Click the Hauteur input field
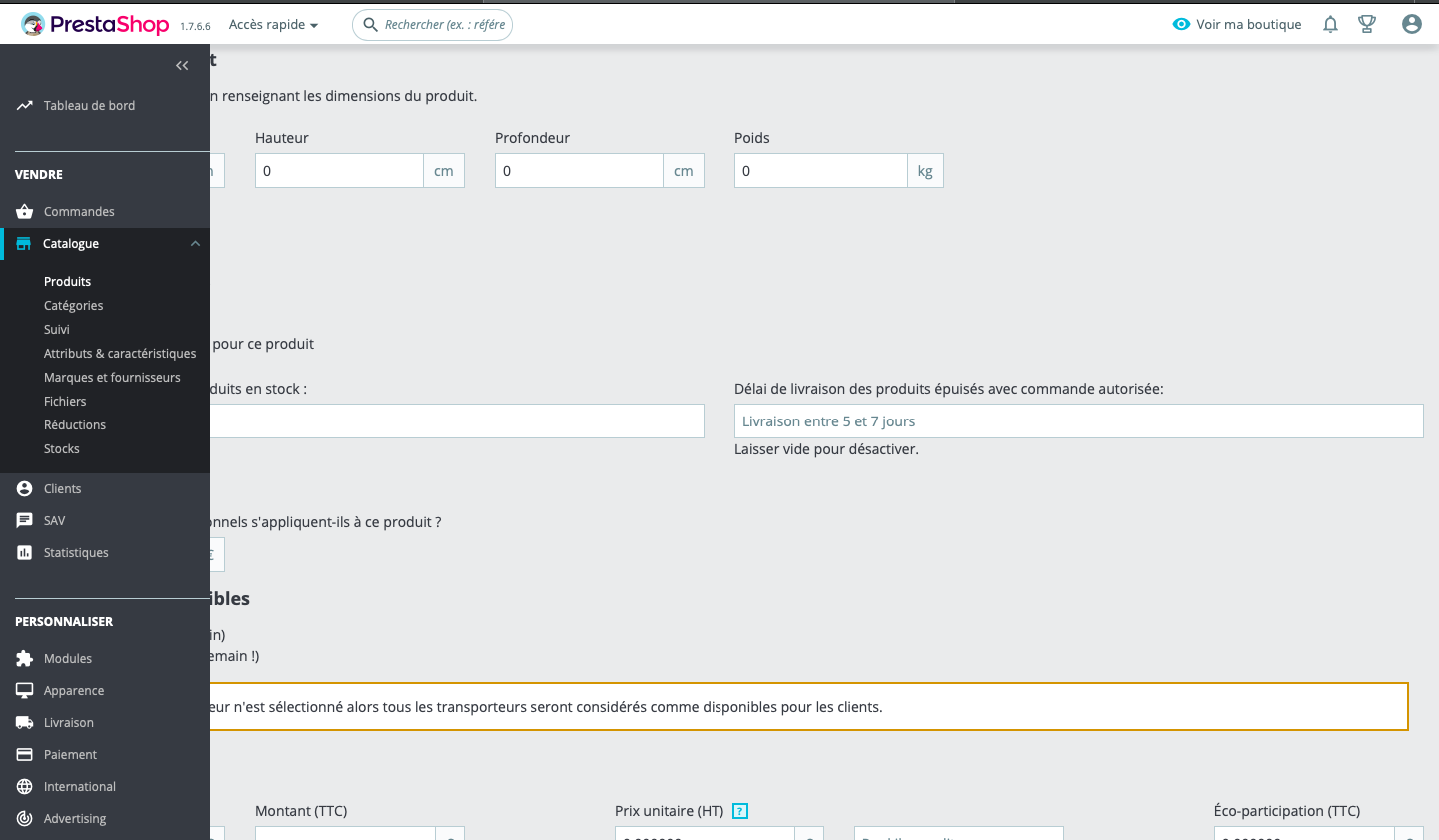Viewport: 1439px width, 840px height. (x=339, y=171)
